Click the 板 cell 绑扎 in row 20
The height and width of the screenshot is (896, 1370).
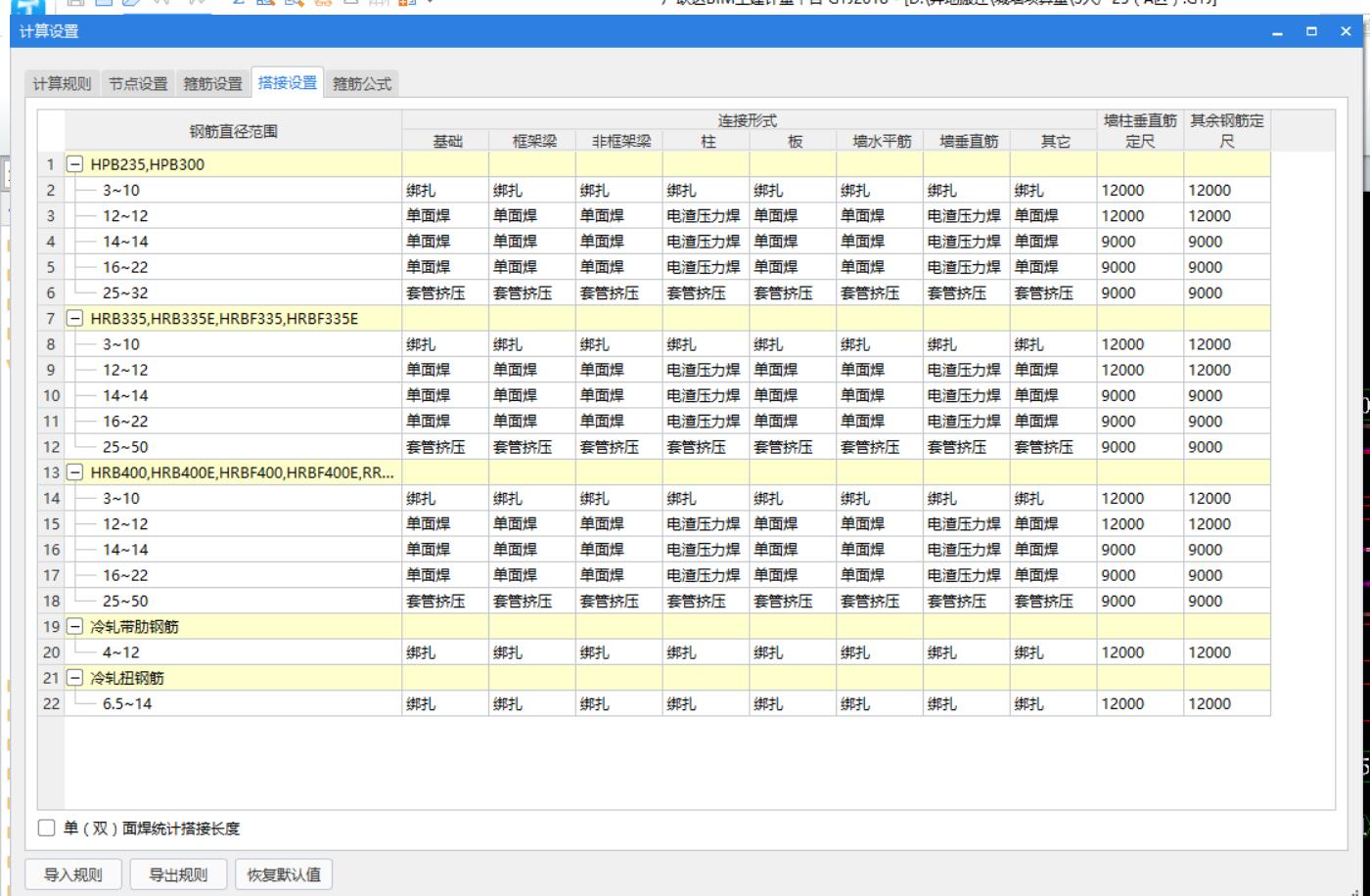[x=793, y=652]
